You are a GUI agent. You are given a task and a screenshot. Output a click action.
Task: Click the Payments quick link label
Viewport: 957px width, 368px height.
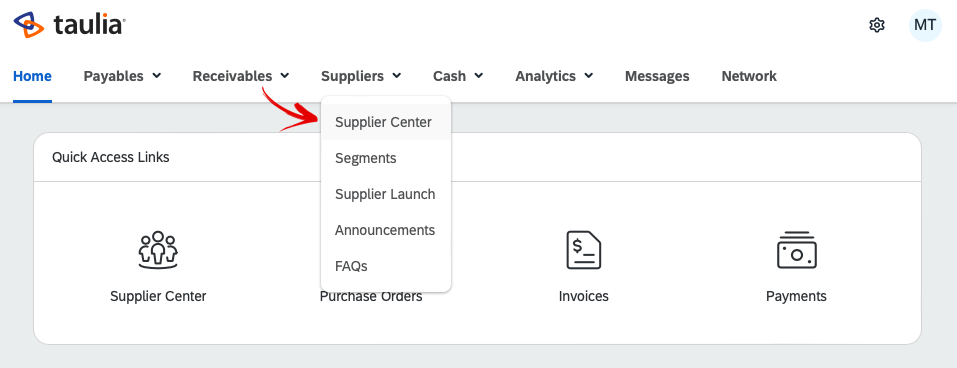[796, 297]
